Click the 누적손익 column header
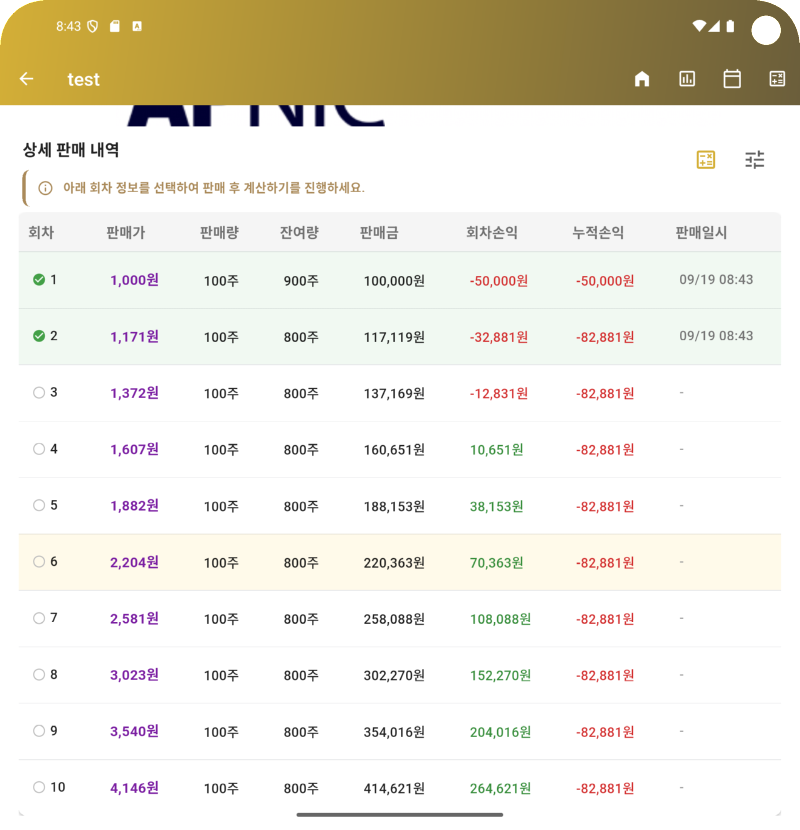 [x=598, y=233]
